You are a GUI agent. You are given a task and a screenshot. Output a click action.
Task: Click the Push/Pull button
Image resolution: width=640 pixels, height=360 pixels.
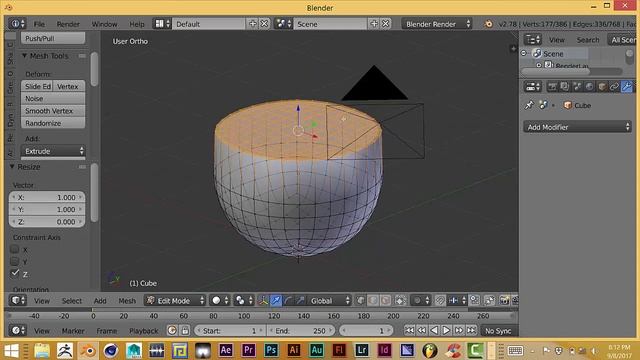point(53,38)
